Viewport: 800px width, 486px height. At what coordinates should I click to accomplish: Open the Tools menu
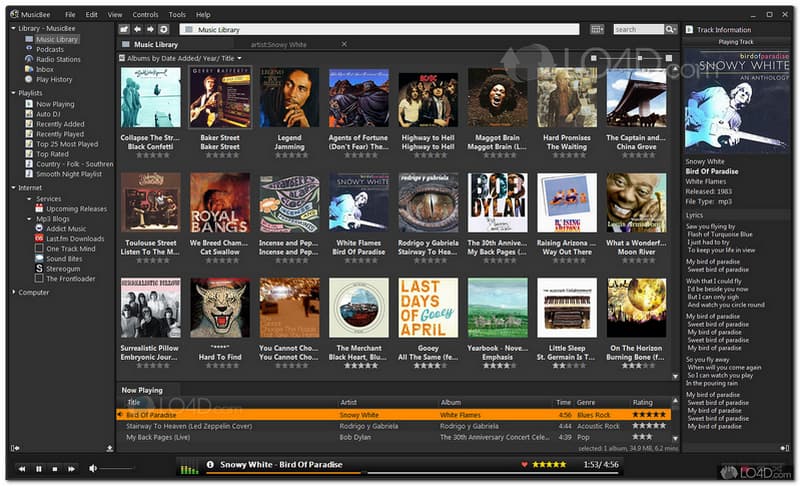pos(177,15)
